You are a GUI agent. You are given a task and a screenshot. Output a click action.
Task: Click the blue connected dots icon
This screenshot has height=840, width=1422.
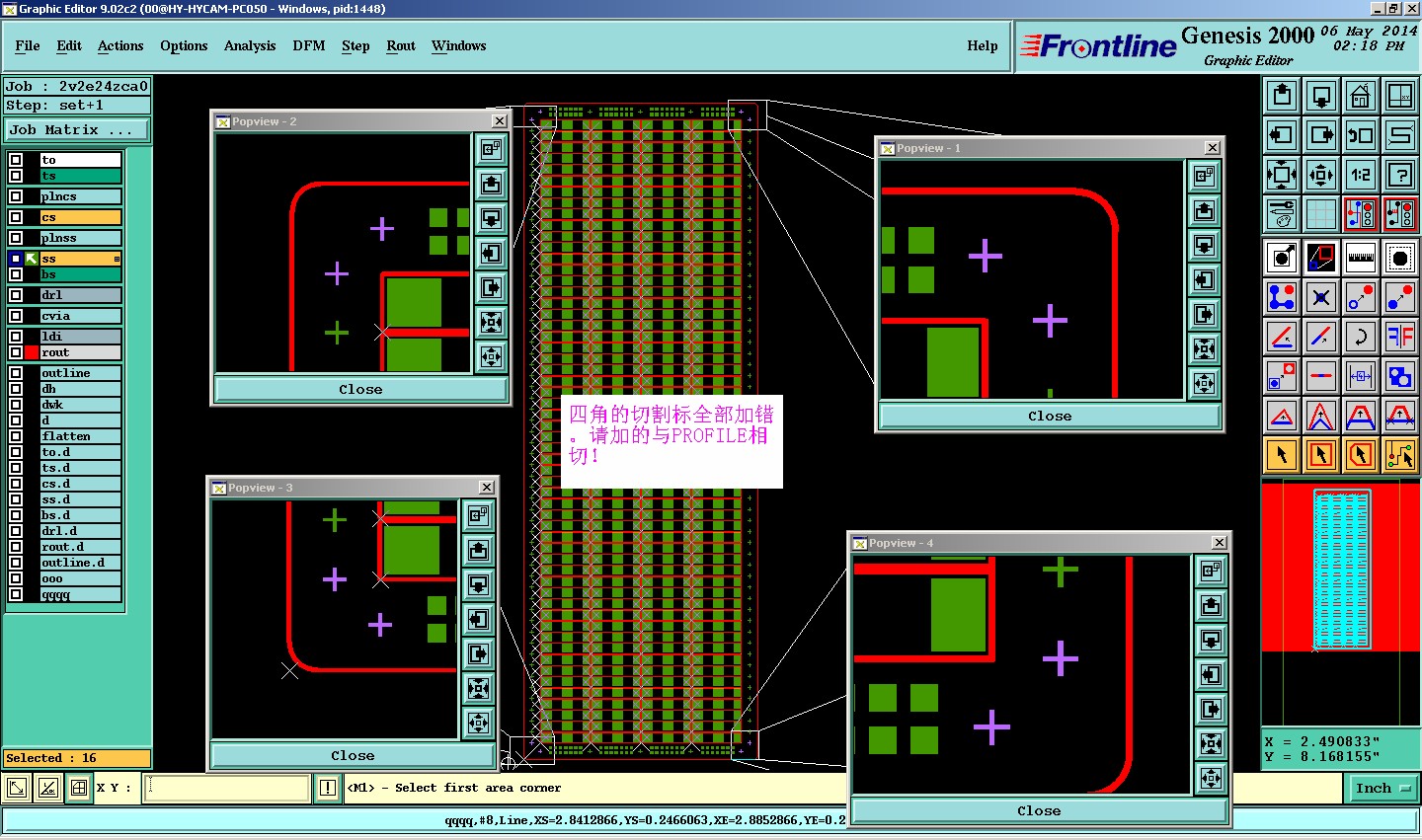[1282, 297]
